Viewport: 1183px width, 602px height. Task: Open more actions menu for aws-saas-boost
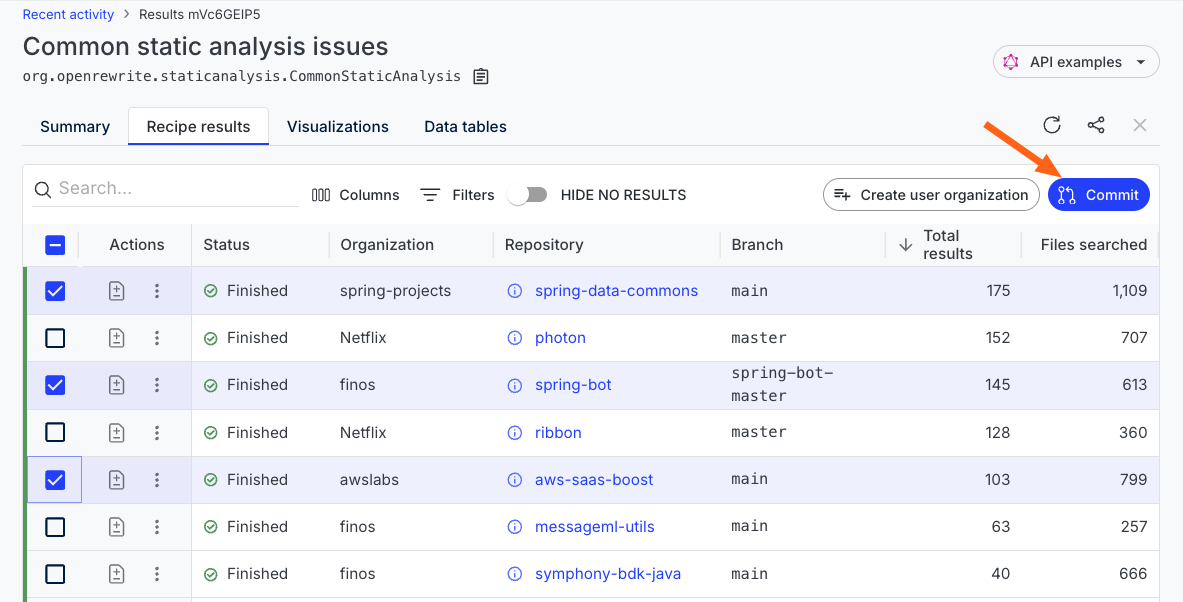coord(157,479)
